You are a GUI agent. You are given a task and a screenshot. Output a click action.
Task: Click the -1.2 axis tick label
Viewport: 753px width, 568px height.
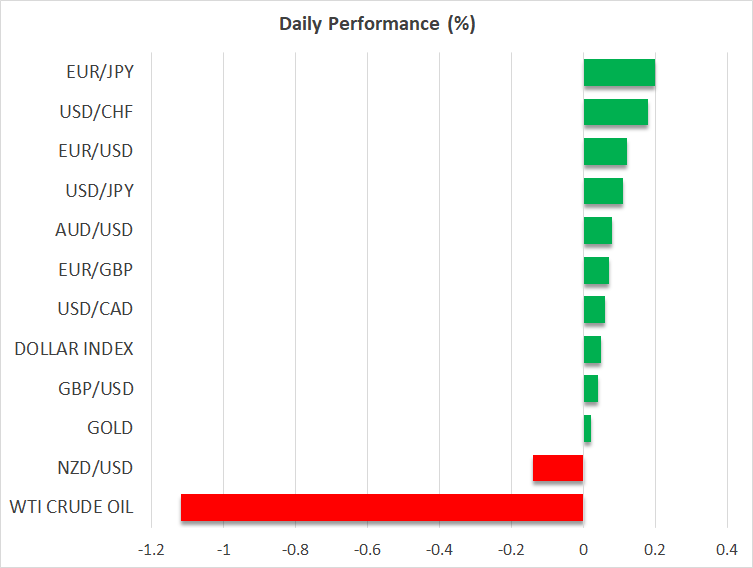[x=151, y=550]
